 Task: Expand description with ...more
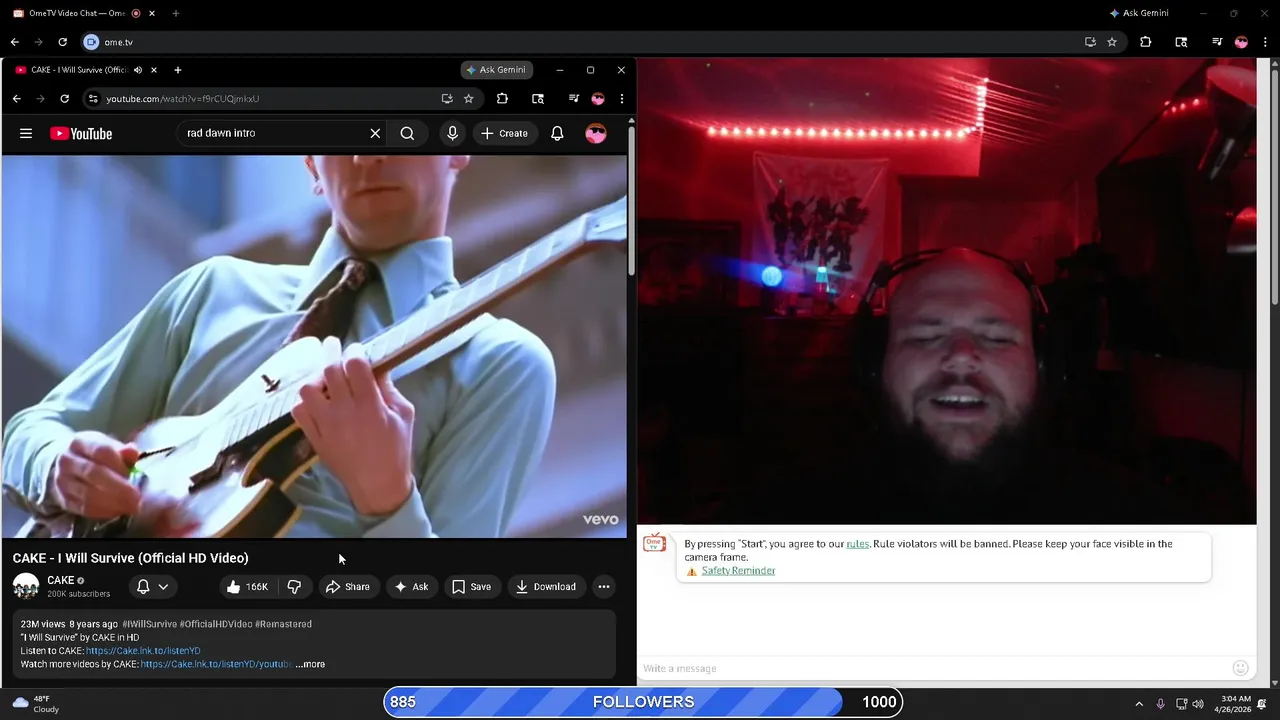[x=310, y=664]
